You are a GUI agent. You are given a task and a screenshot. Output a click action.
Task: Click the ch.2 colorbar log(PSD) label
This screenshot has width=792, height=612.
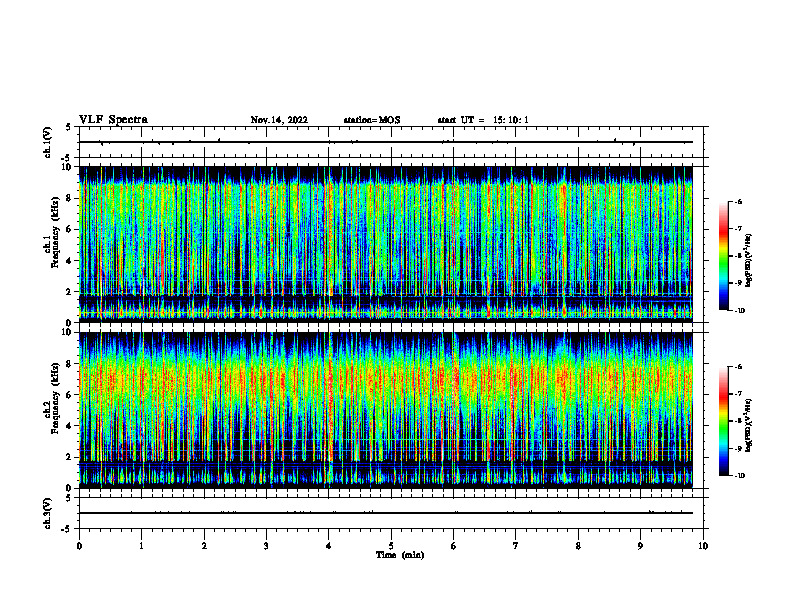749,425
